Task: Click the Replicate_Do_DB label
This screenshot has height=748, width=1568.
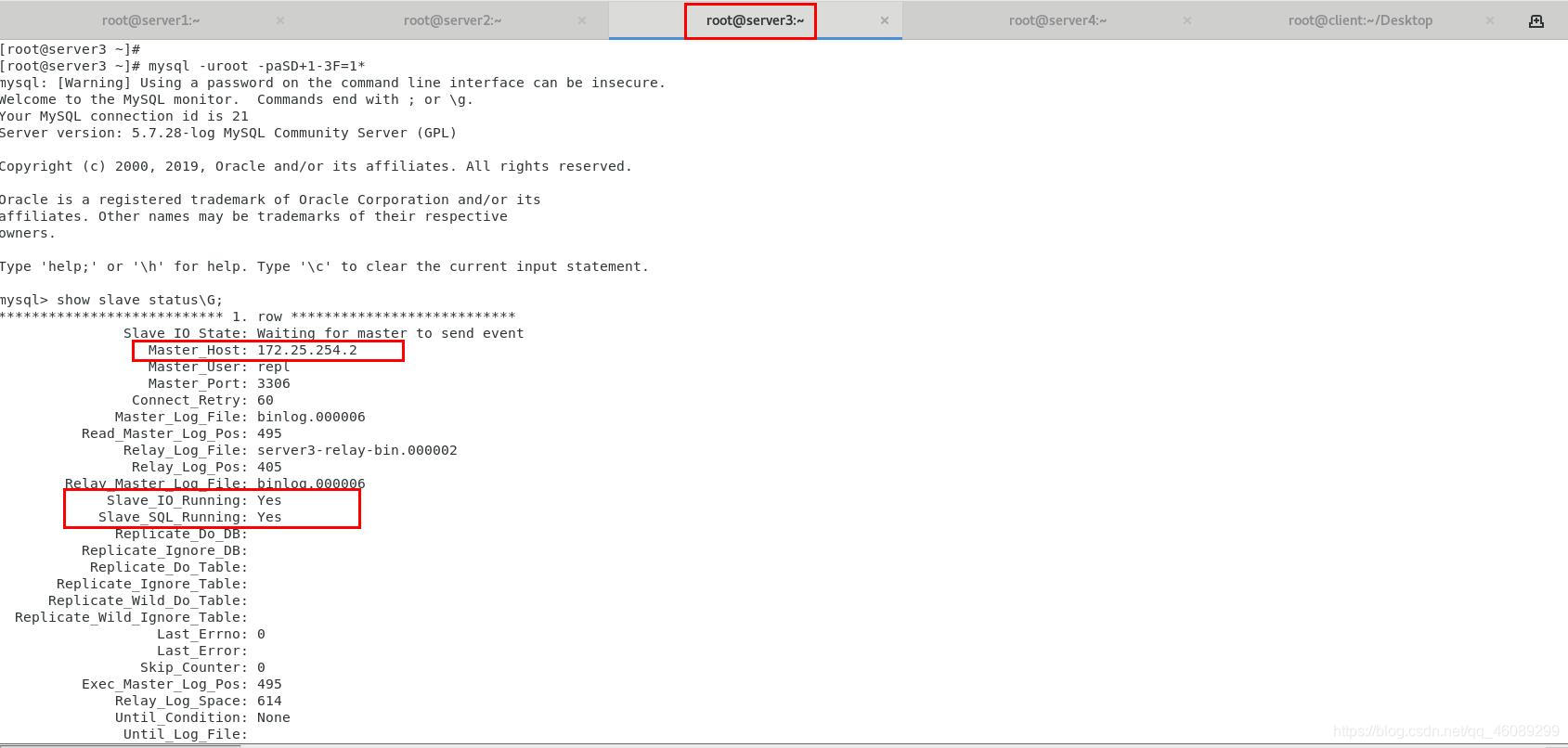Action: coord(181,534)
